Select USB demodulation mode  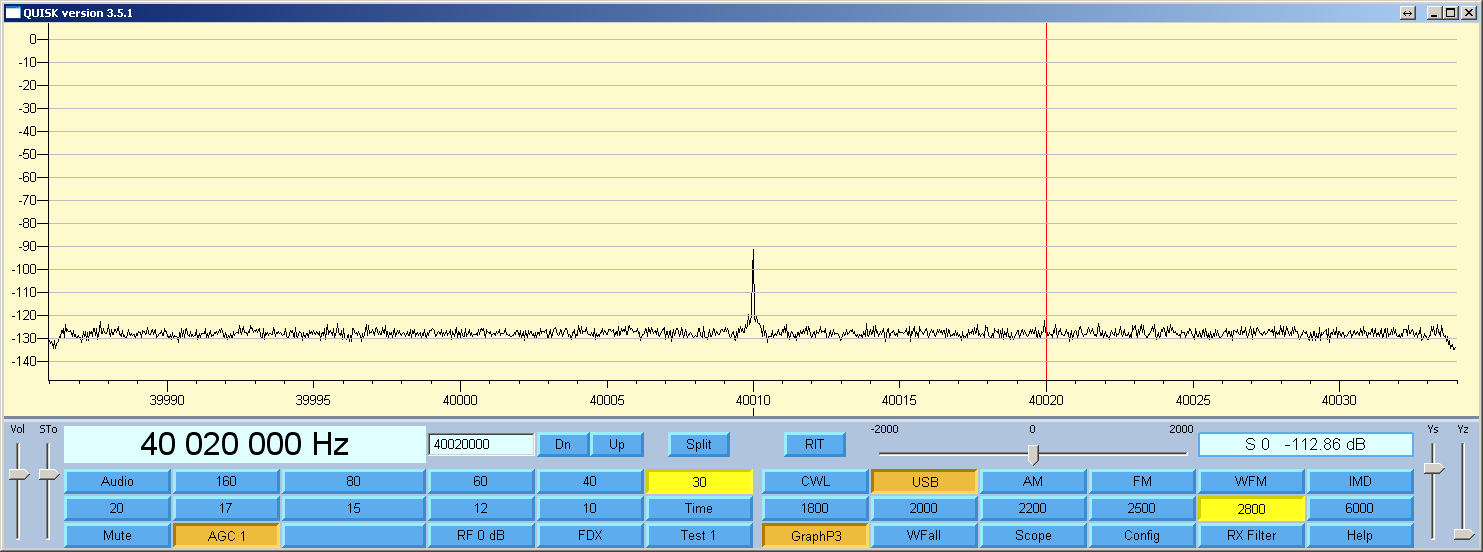tap(924, 482)
